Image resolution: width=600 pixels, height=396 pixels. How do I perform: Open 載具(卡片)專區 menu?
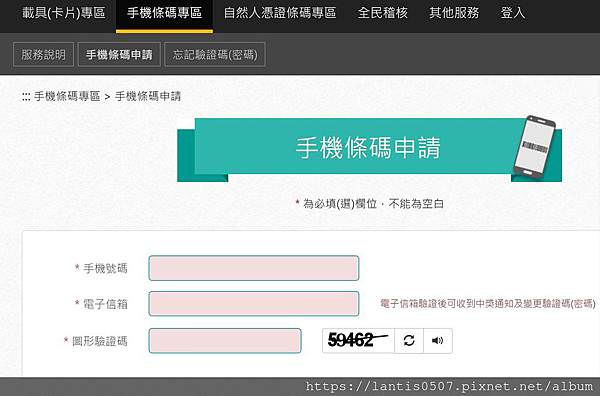tap(64, 13)
